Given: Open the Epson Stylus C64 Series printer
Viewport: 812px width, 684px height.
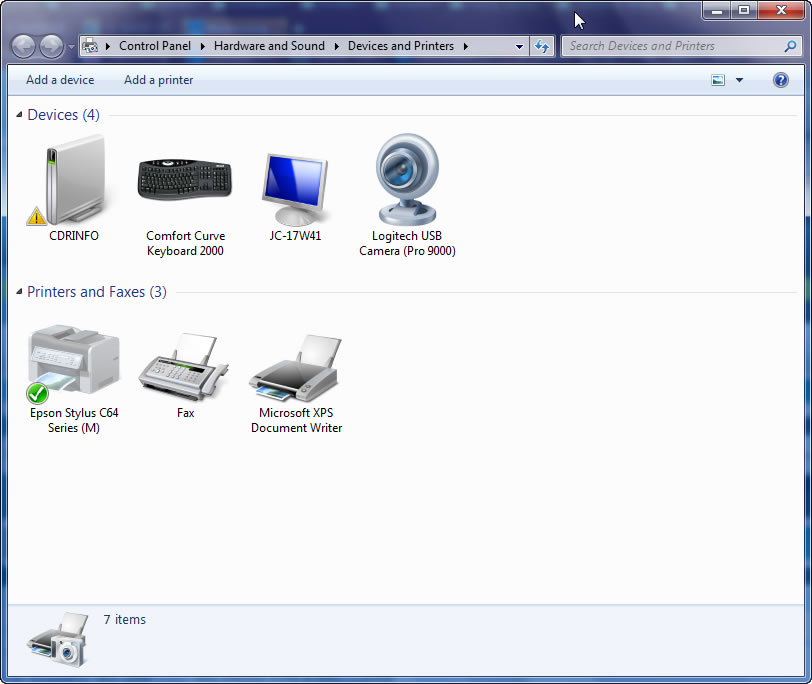Looking at the screenshot, I should click(73, 358).
